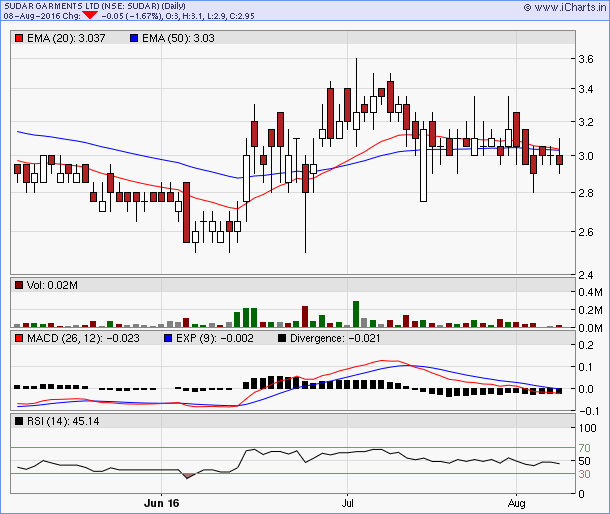610x514 pixels.
Task: Click the blue EMA (50) legend swatch
Action: tap(134, 38)
